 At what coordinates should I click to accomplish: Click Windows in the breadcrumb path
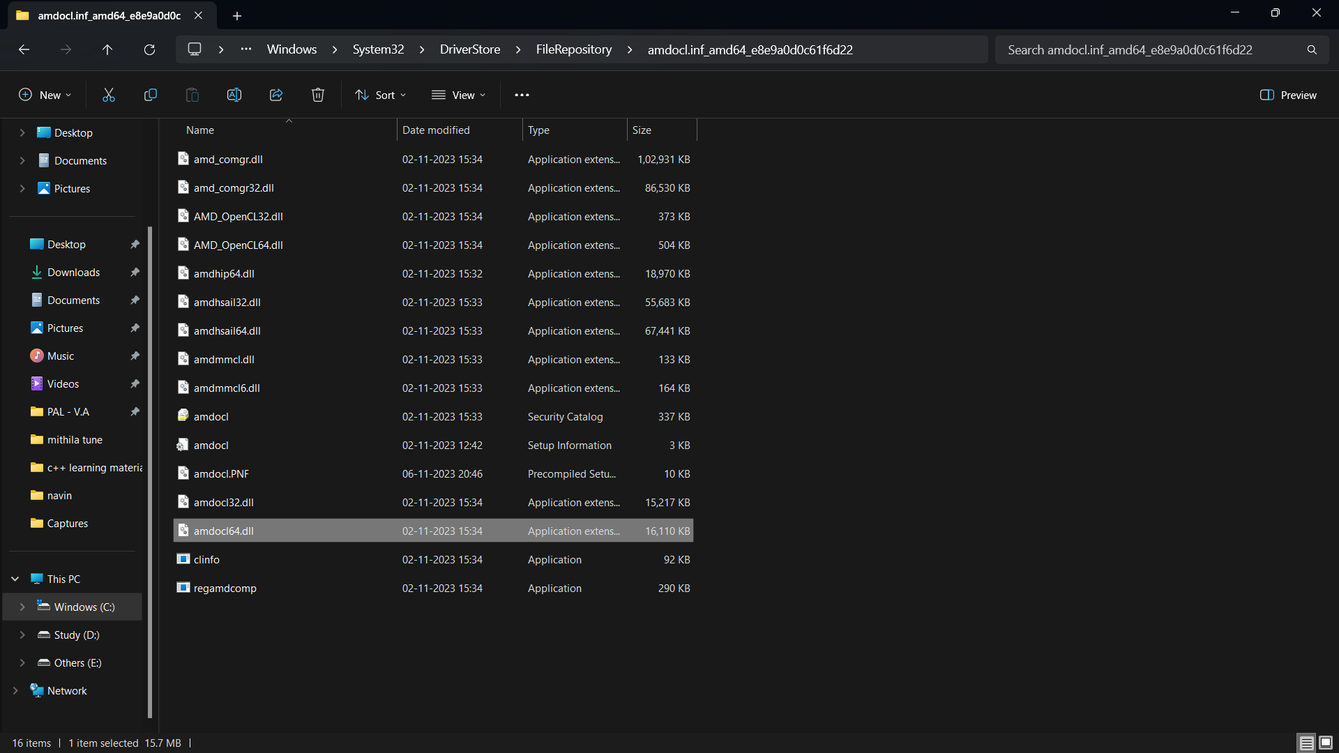(292, 49)
